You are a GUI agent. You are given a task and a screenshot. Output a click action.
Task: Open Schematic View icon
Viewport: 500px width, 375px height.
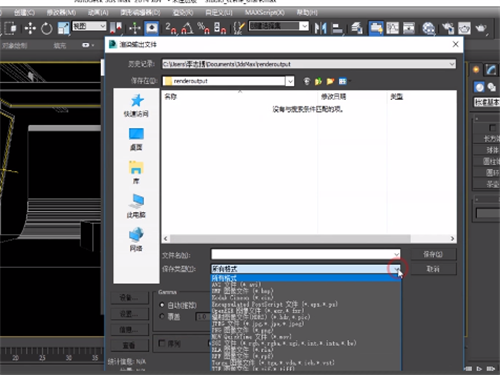point(409,28)
